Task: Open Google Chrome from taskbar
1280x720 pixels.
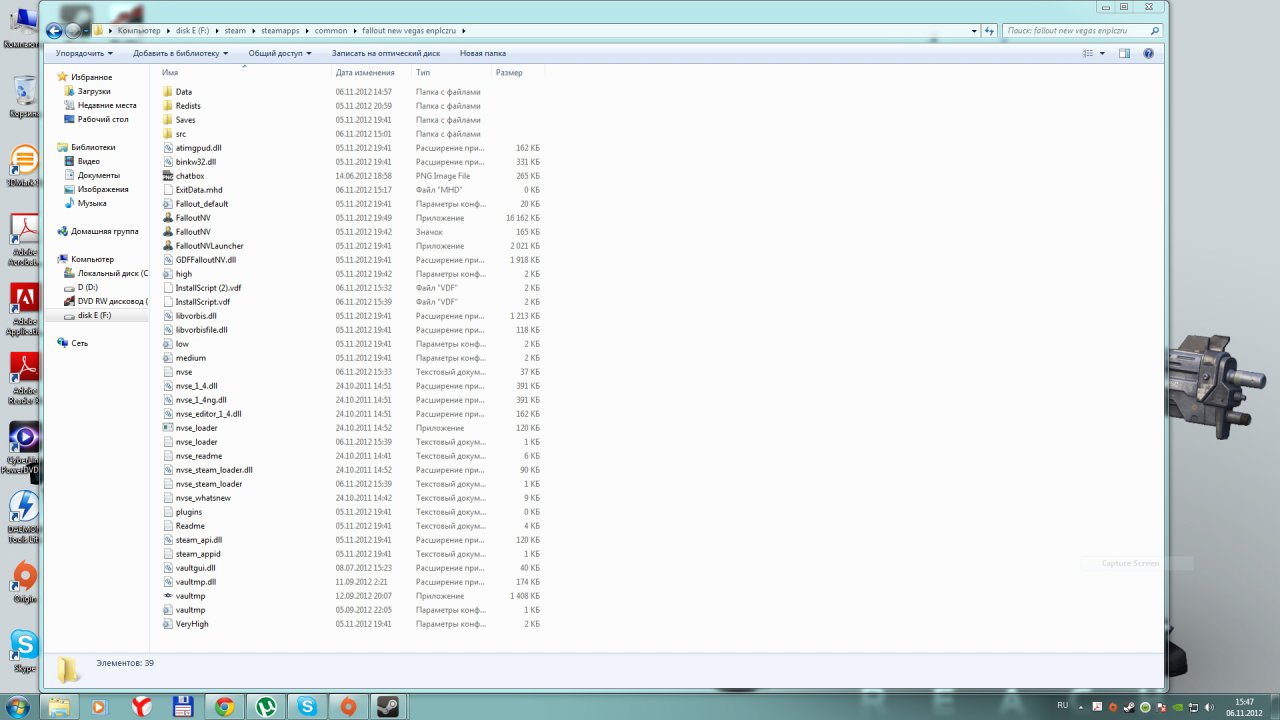Action: pos(224,707)
